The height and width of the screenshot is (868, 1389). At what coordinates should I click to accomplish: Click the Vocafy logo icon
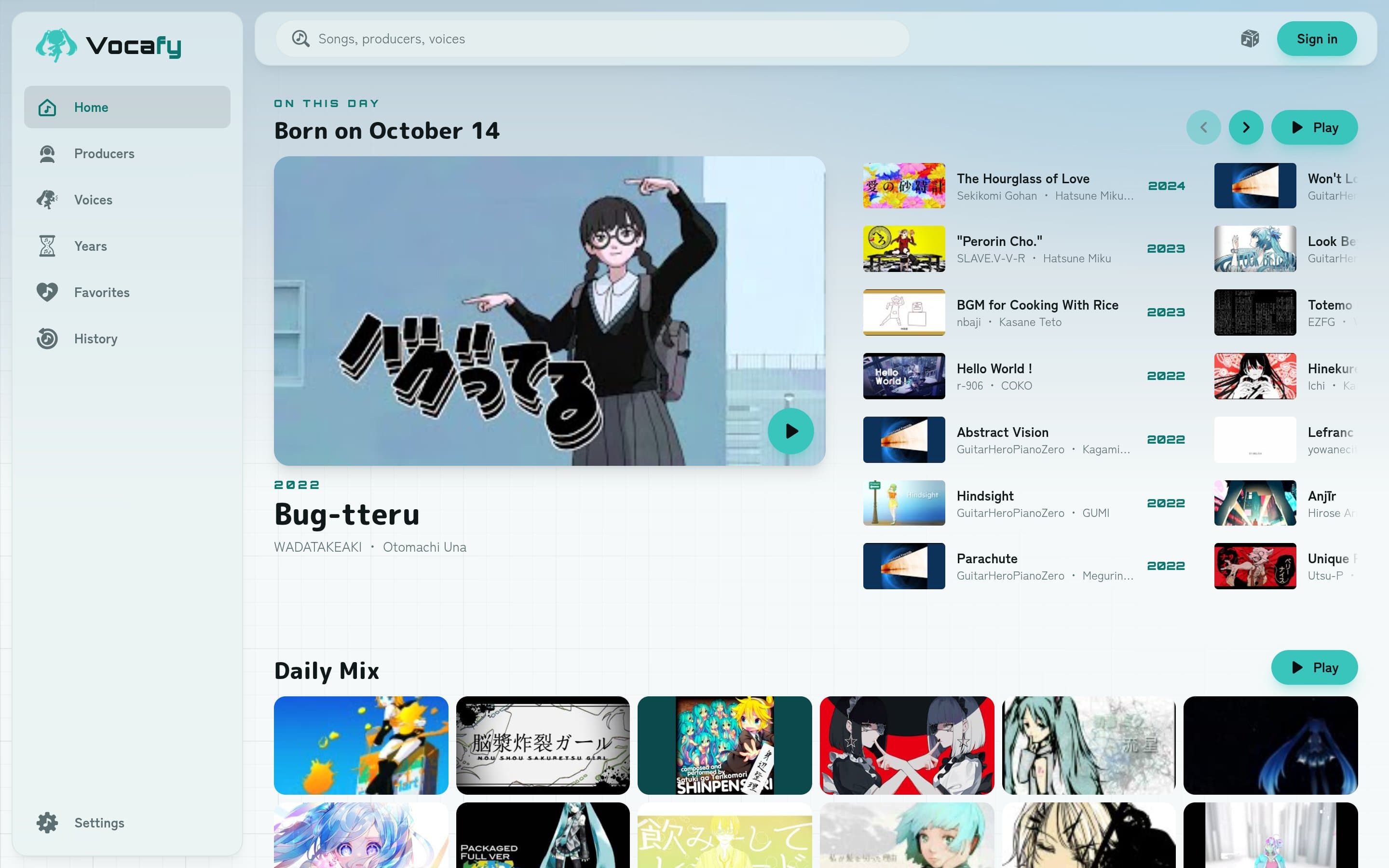tap(55, 45)
